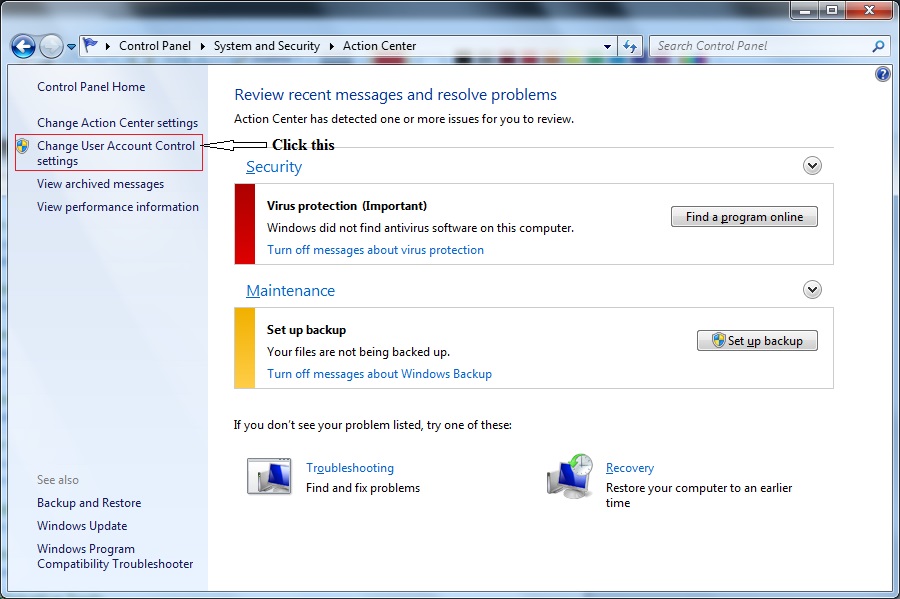Click the Set up backup bold heading text
The image size is (900, 599).
(307, 329)
